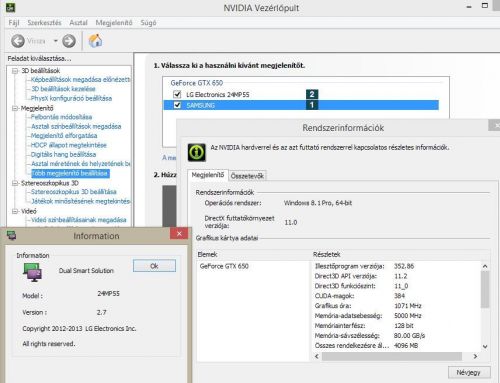Click the Memória-sávszélesség row

[370, 335]
